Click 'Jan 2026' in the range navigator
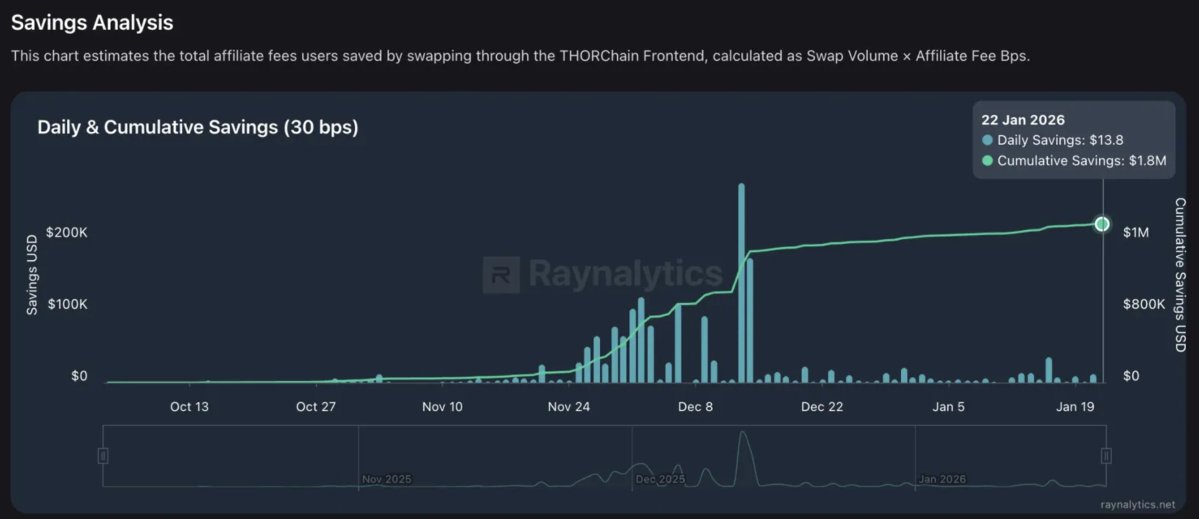1199x519 pixels. click(x=942, y=479)
